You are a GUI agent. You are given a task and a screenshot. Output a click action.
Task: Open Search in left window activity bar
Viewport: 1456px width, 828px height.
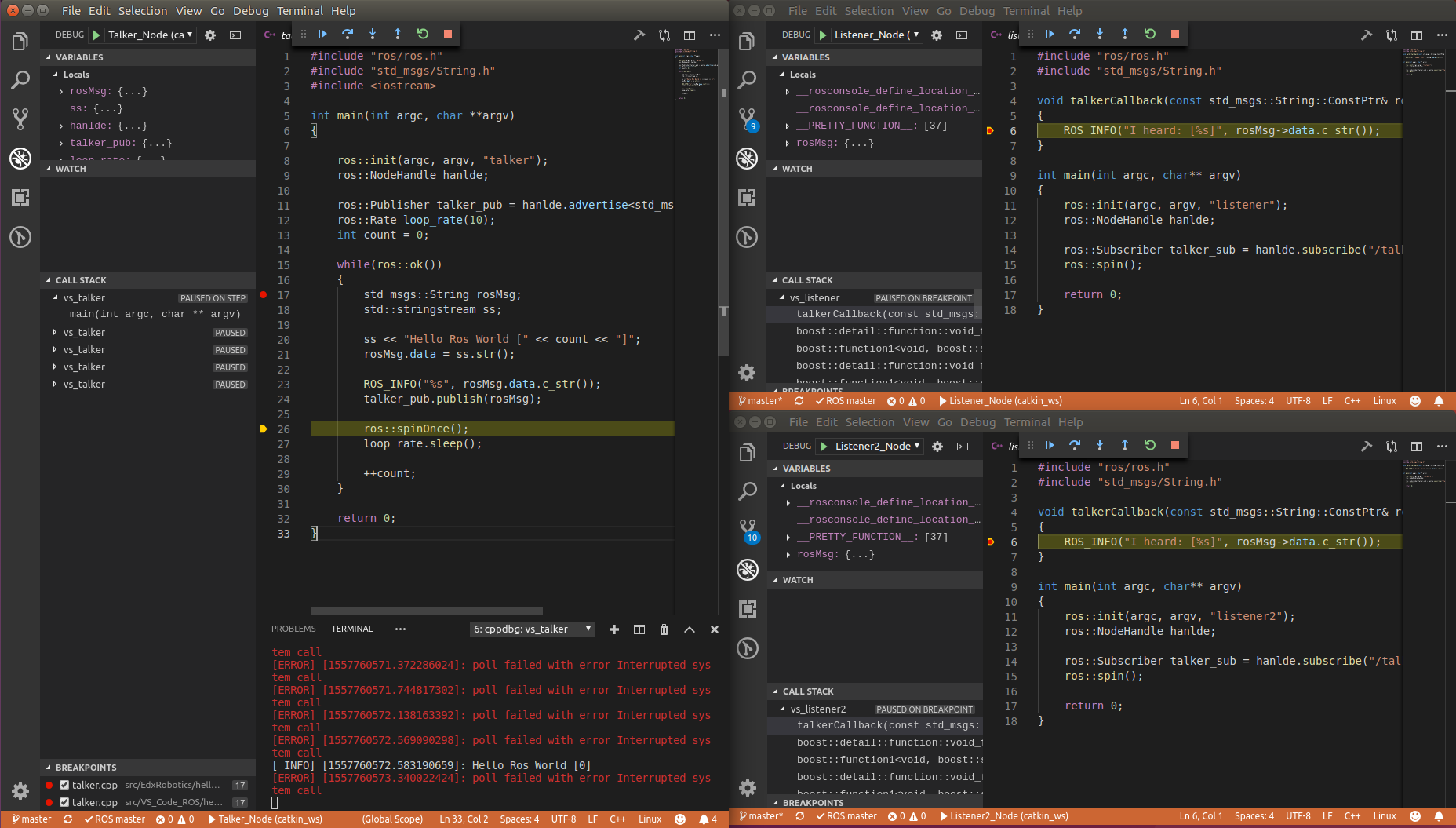point(20,79)
